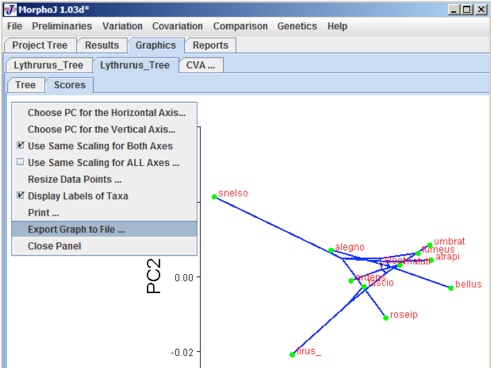Click the -0.02 axis tick value
Image resolution: width=491 pixels, height=368 pixels.
coord(182,352)
